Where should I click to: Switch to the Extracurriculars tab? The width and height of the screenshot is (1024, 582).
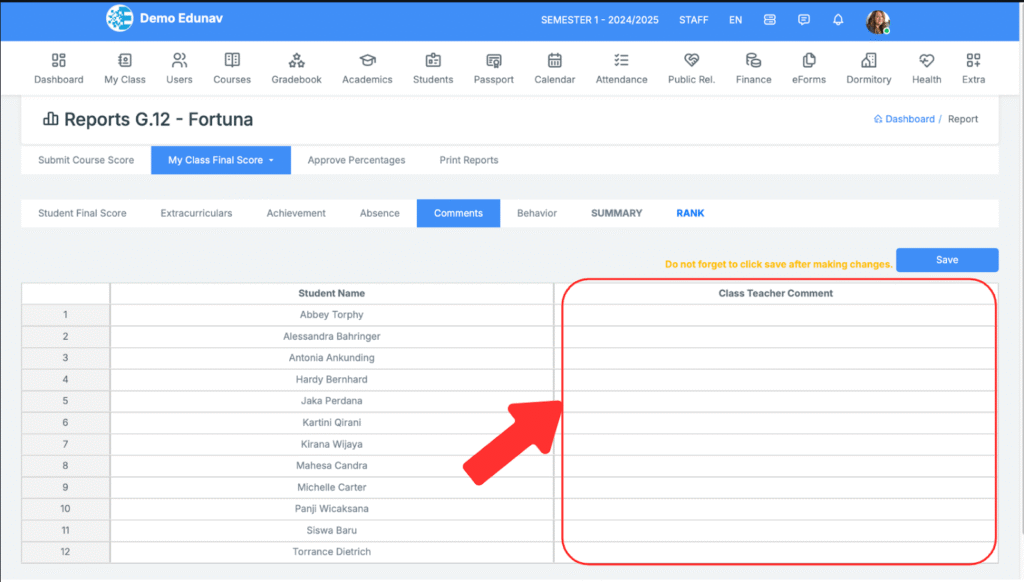pos(196,213)
